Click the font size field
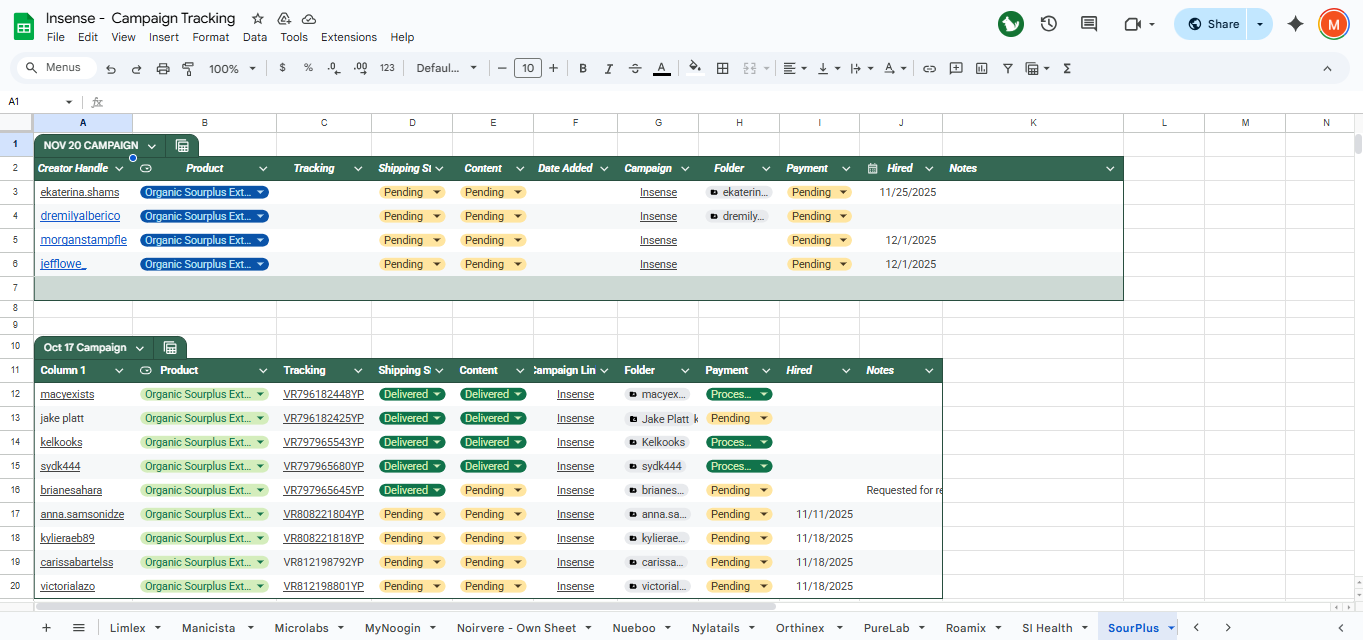The image size is (1363, 640). coord(528,68)
